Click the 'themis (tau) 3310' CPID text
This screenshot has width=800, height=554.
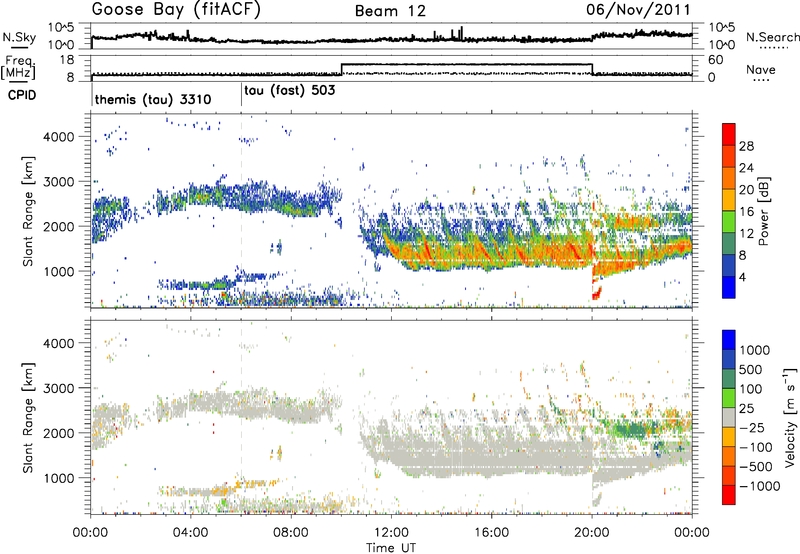click(153, 99)
